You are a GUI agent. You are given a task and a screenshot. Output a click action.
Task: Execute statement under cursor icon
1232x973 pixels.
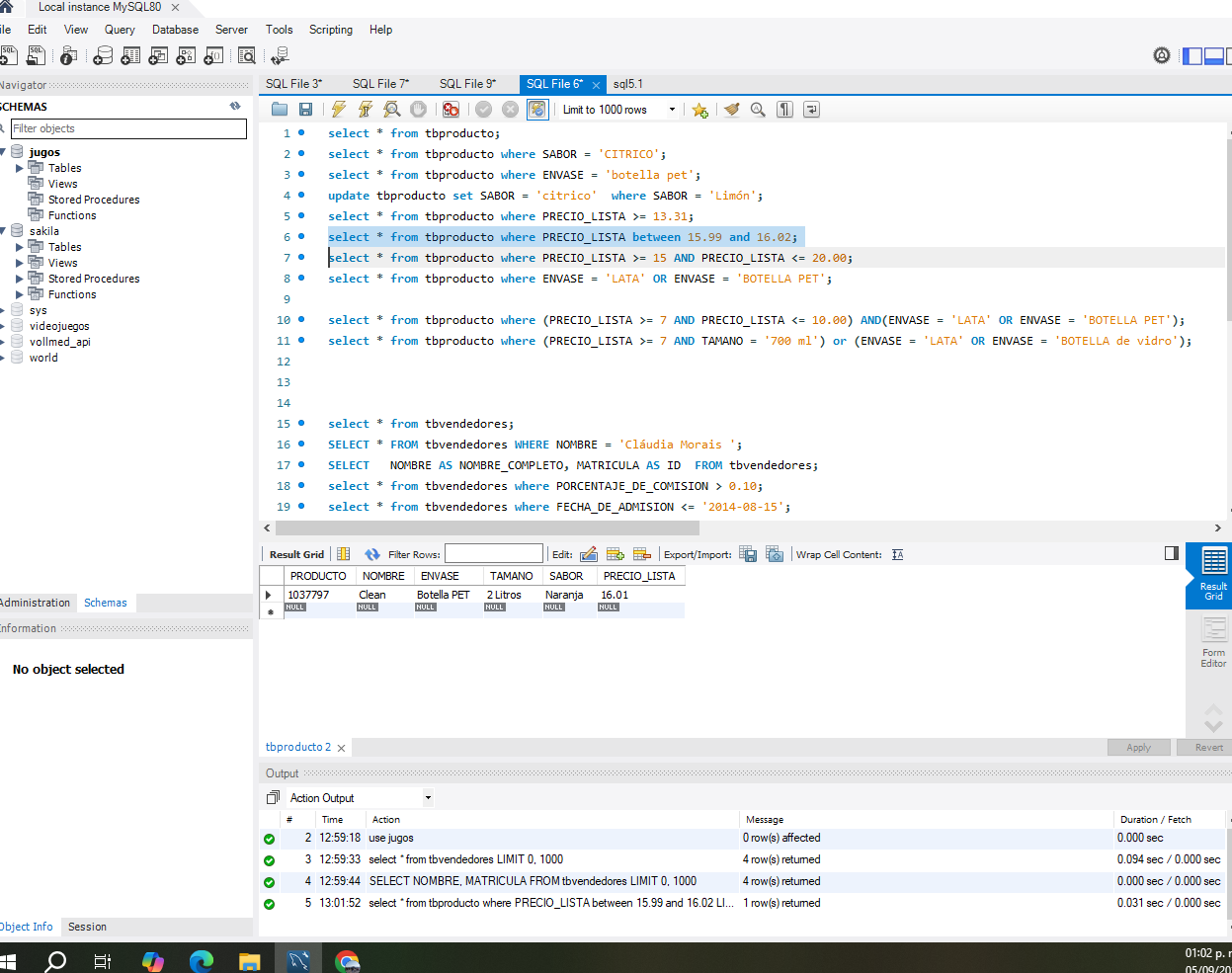click(x=366, y=110)
